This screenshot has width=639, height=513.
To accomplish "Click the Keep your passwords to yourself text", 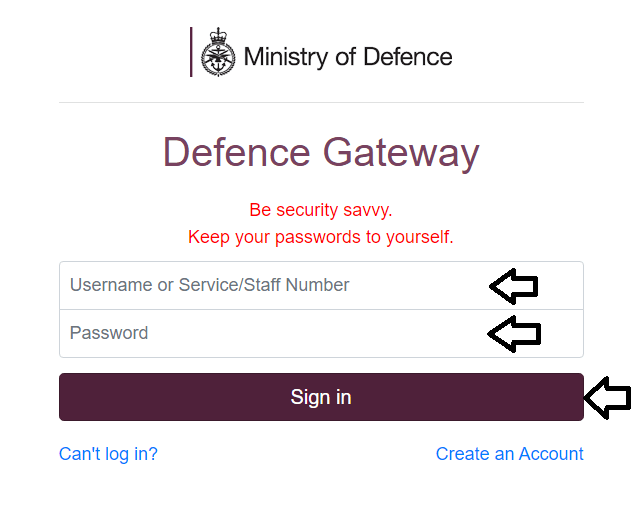I will (321, 237).
